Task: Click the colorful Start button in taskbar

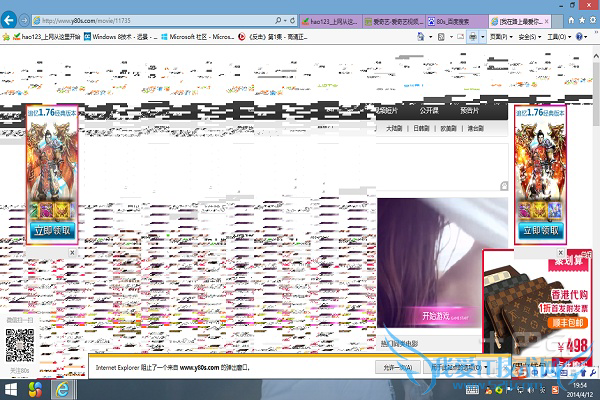Action: [33, 388]
